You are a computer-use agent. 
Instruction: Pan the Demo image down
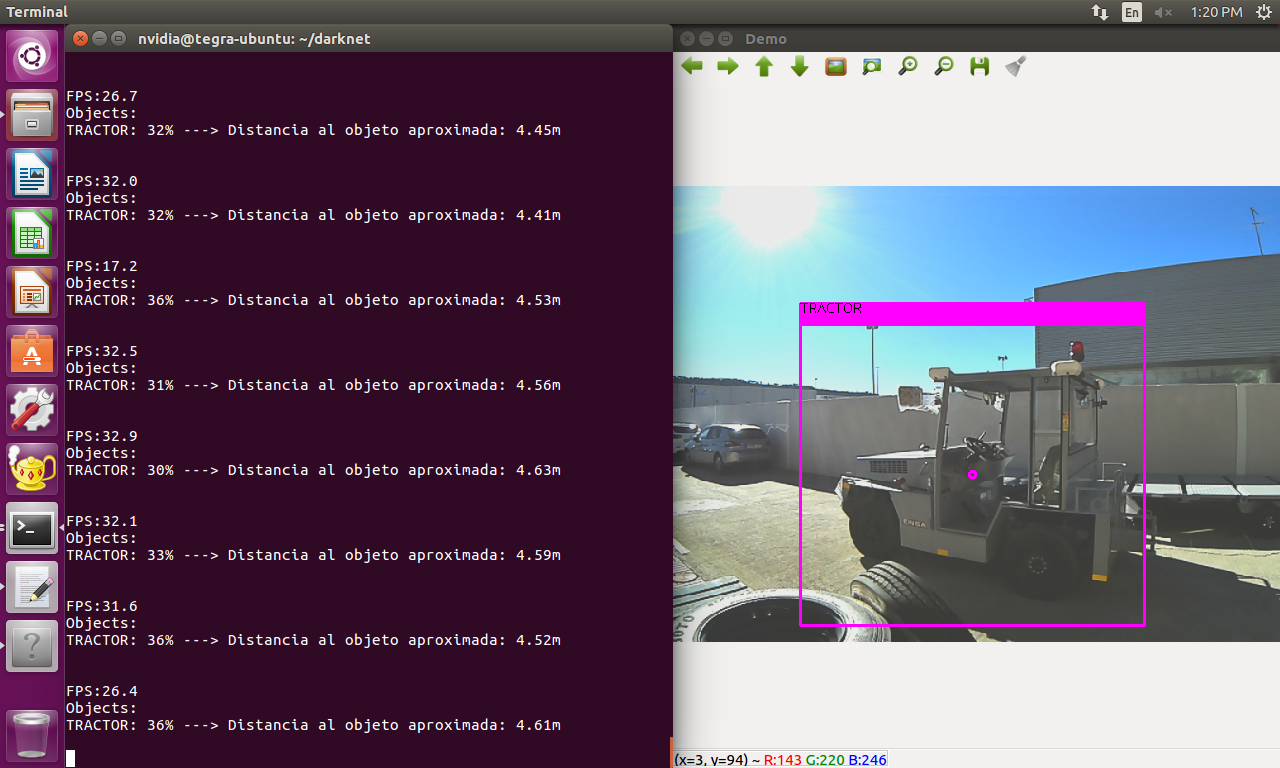(x=799, y=66)
